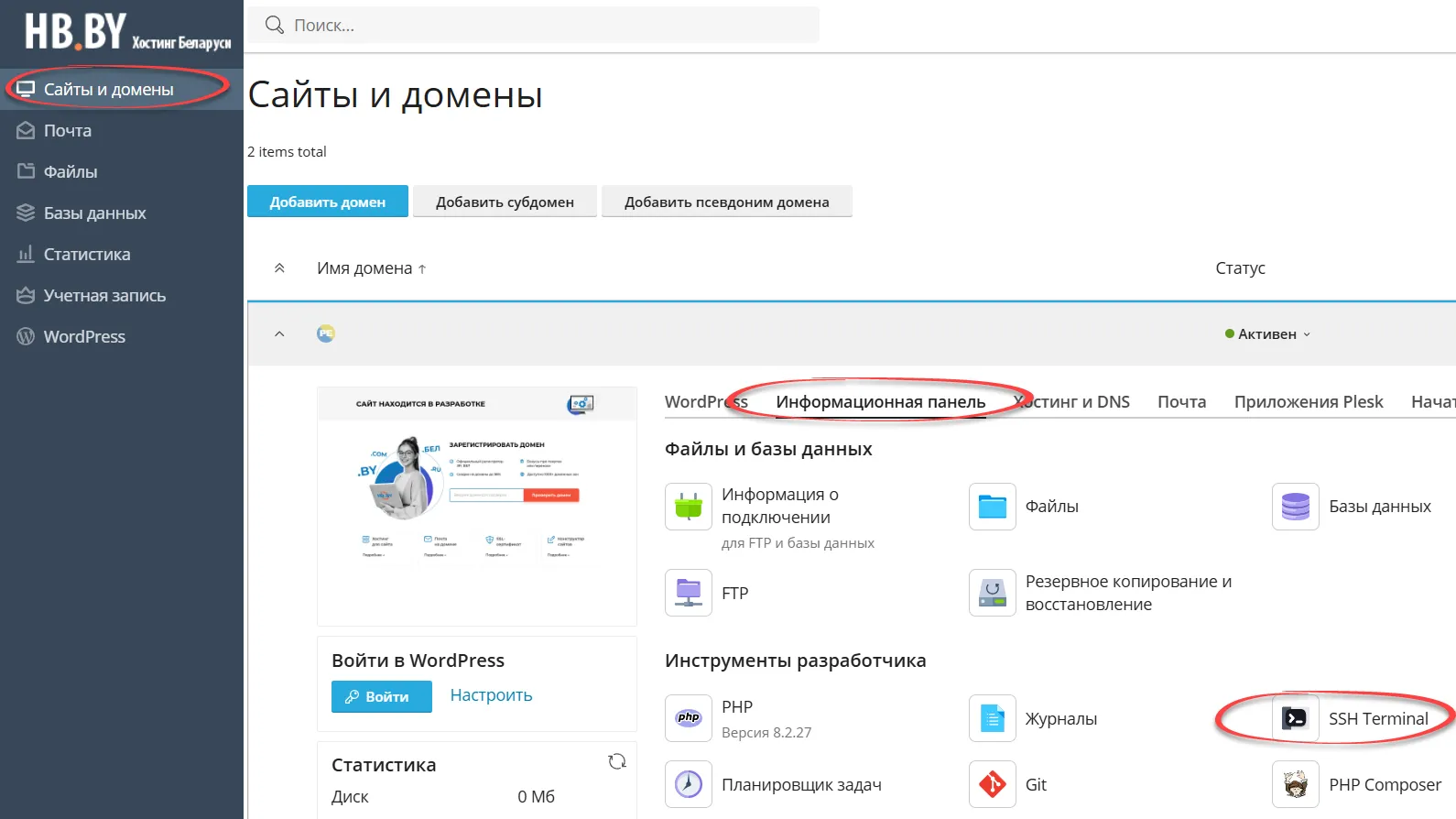Open the SSH Terminal tool icon

[x=1295, y=718]
